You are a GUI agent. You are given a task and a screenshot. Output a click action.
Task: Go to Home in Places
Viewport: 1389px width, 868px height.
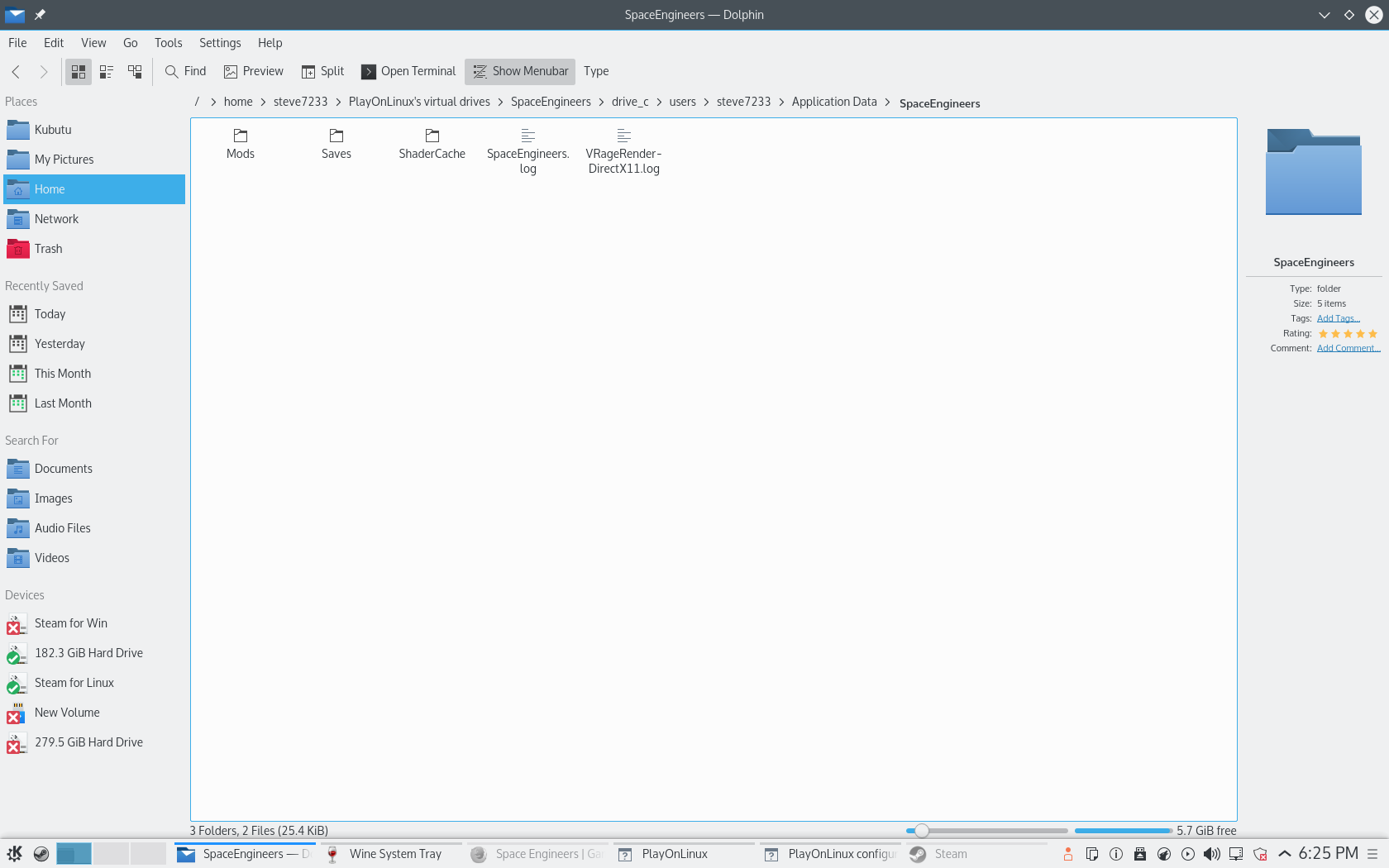(x=94, y=189)
